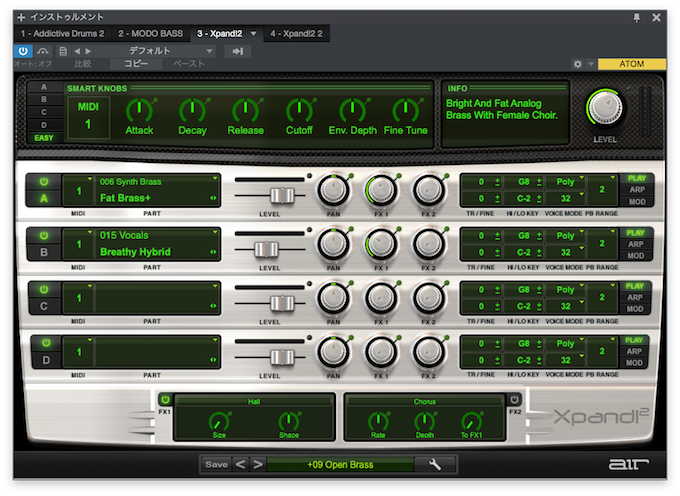Screen dimensions: 680x496
Task: Click part B FX 2 send knob
Action: pos(428,244)
